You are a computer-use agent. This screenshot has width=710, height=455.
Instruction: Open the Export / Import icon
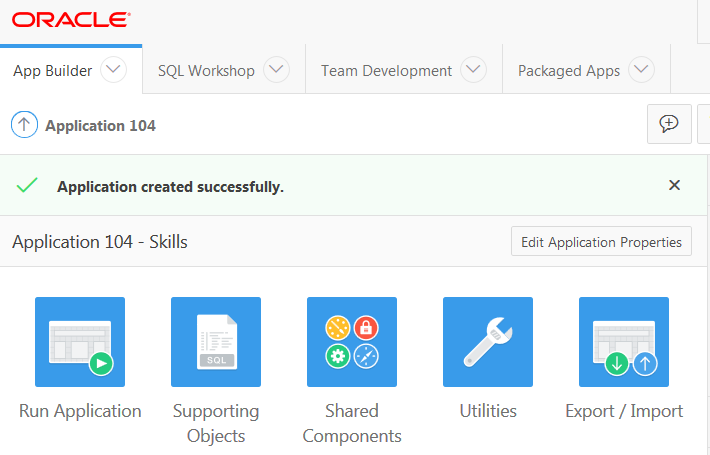coord(624,342)
